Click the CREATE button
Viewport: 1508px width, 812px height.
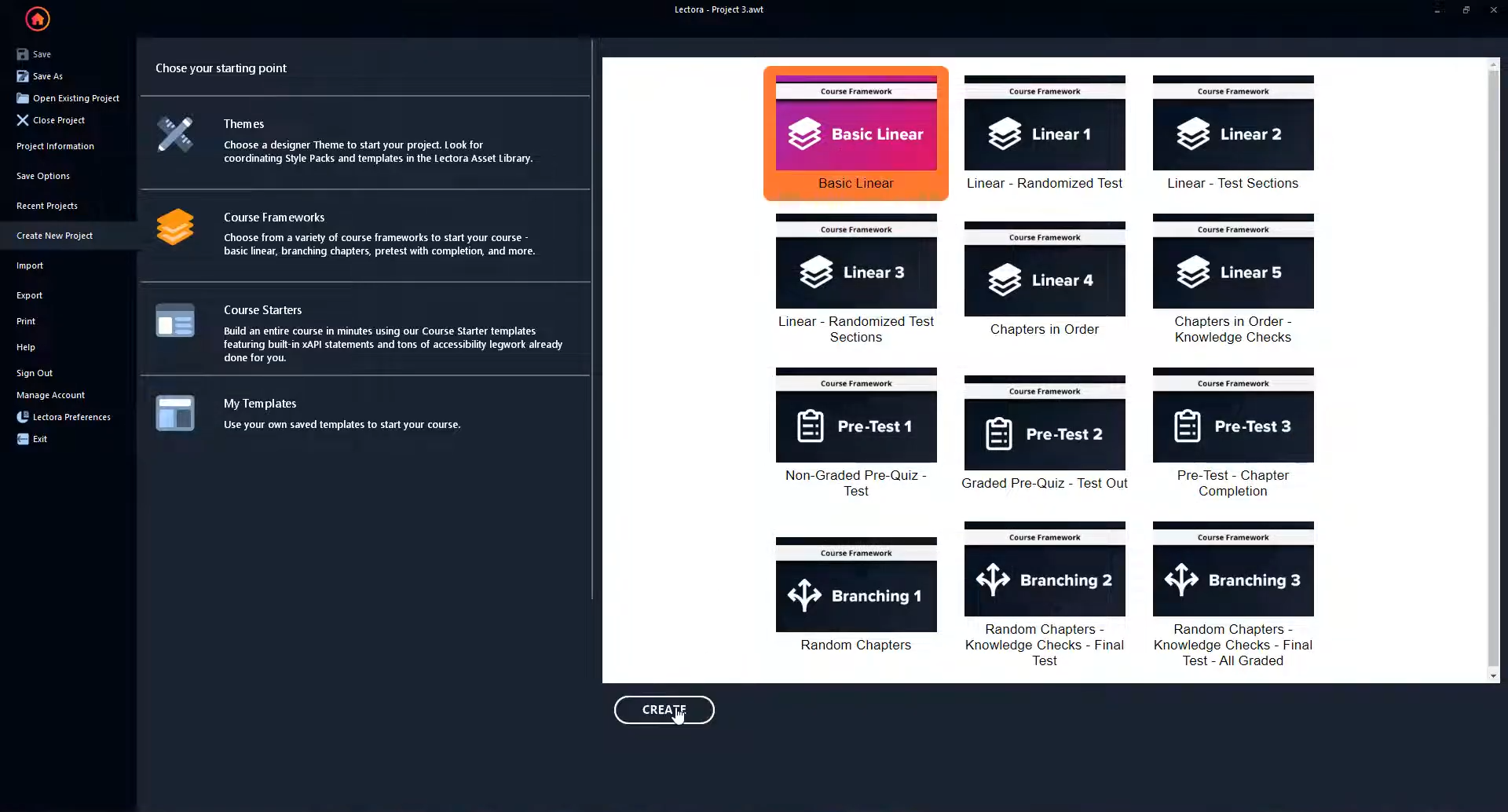tap(664, 710)
